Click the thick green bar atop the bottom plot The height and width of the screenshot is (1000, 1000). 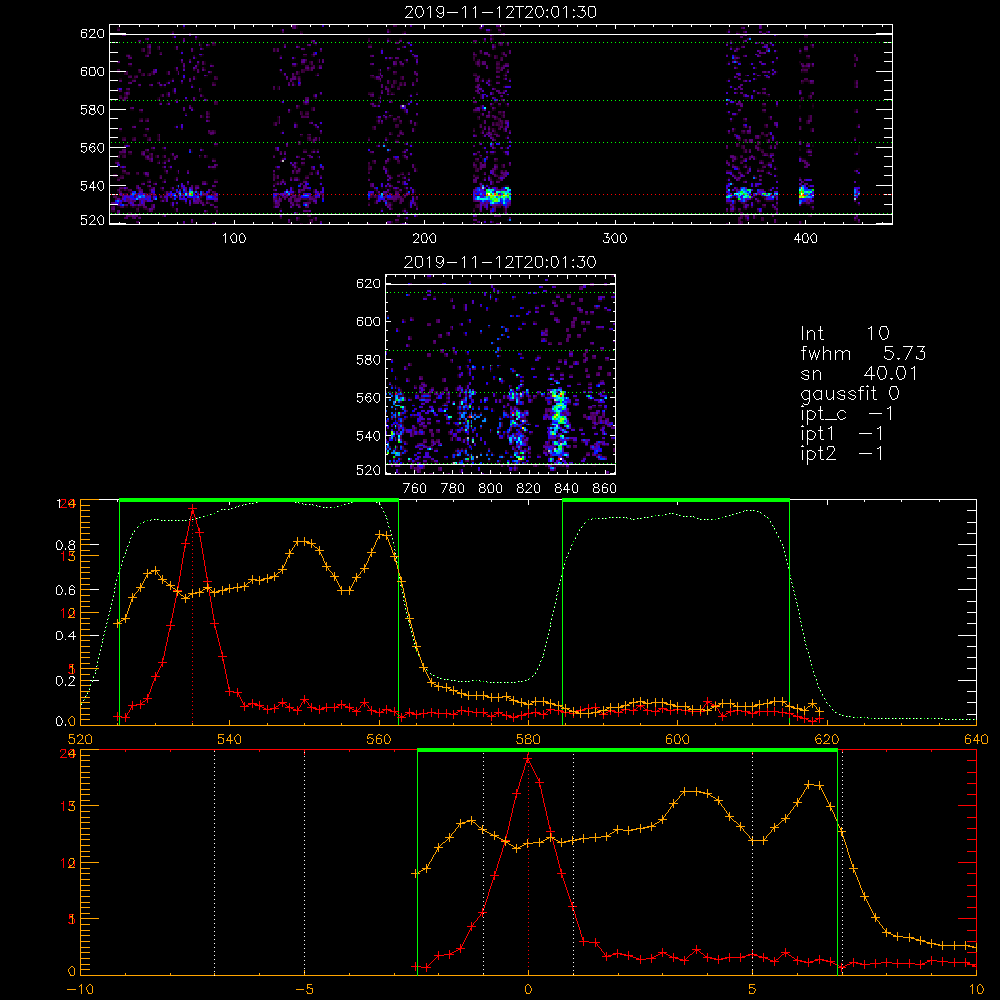point(627,750)
